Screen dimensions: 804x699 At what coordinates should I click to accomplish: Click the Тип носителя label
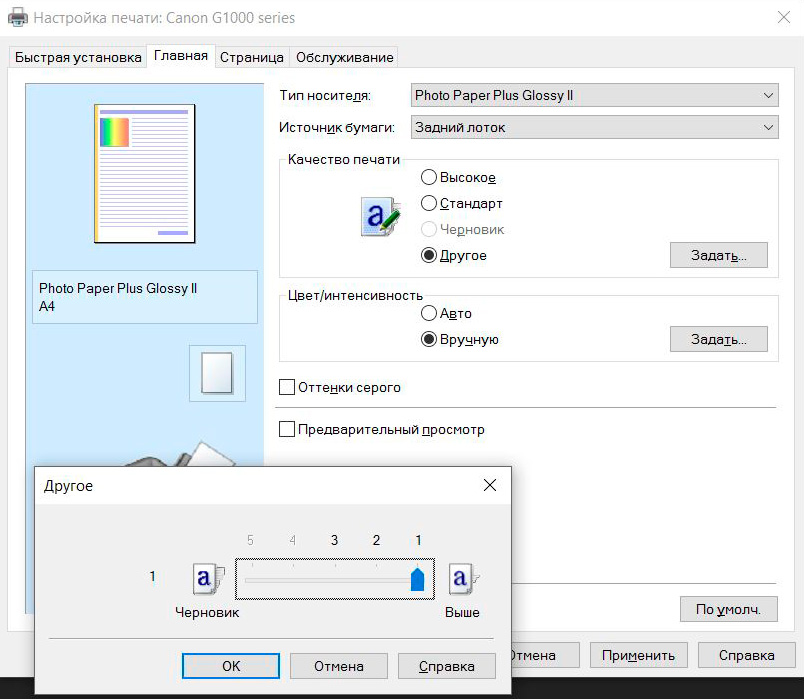(x=325, y=95)
